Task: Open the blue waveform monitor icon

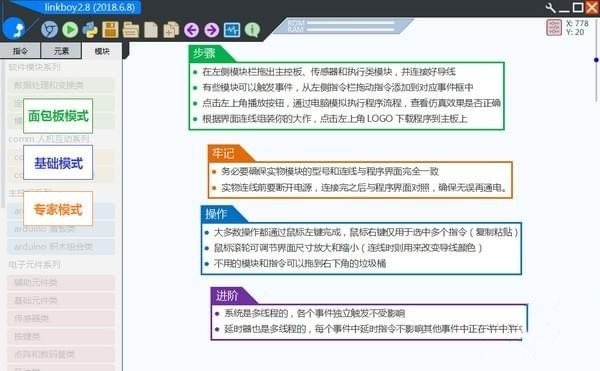Action: pyautogui.click(x=232, y=30)
